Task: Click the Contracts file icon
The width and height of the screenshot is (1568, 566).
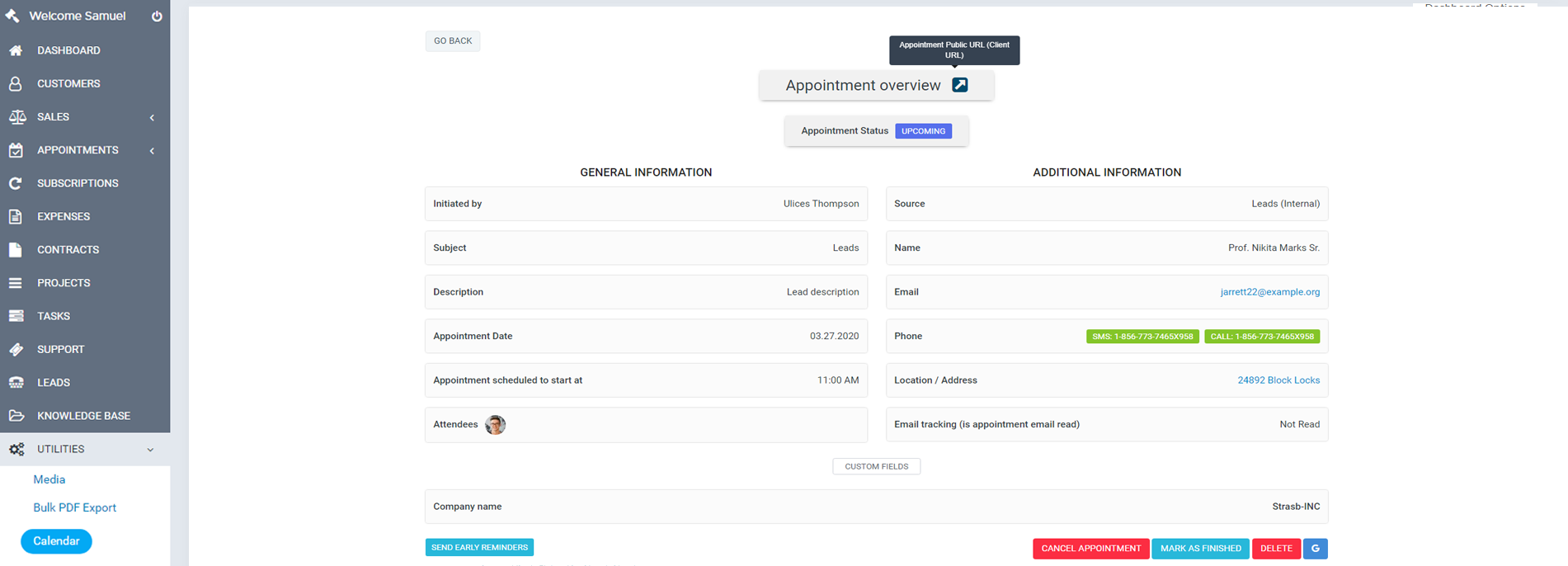Action: tap(16, 249)
